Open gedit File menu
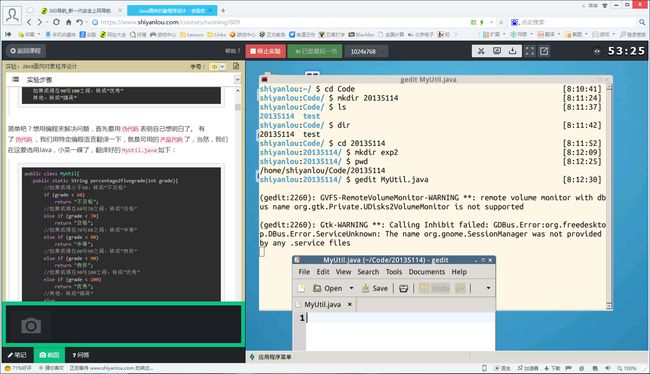The image size is (650, 374). click(x=304, y=272)
